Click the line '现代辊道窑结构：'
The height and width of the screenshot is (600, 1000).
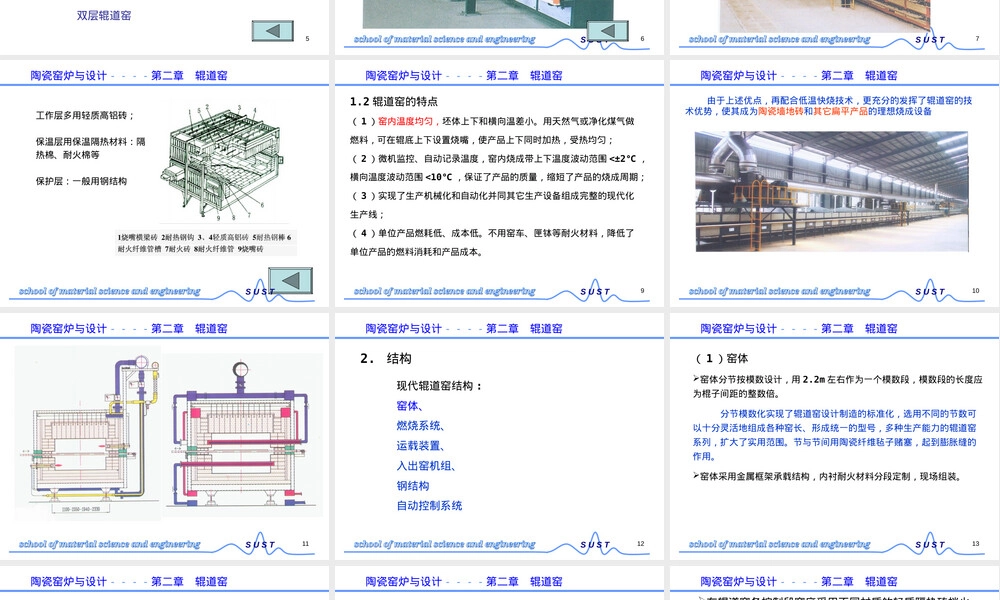pos(439,386)
